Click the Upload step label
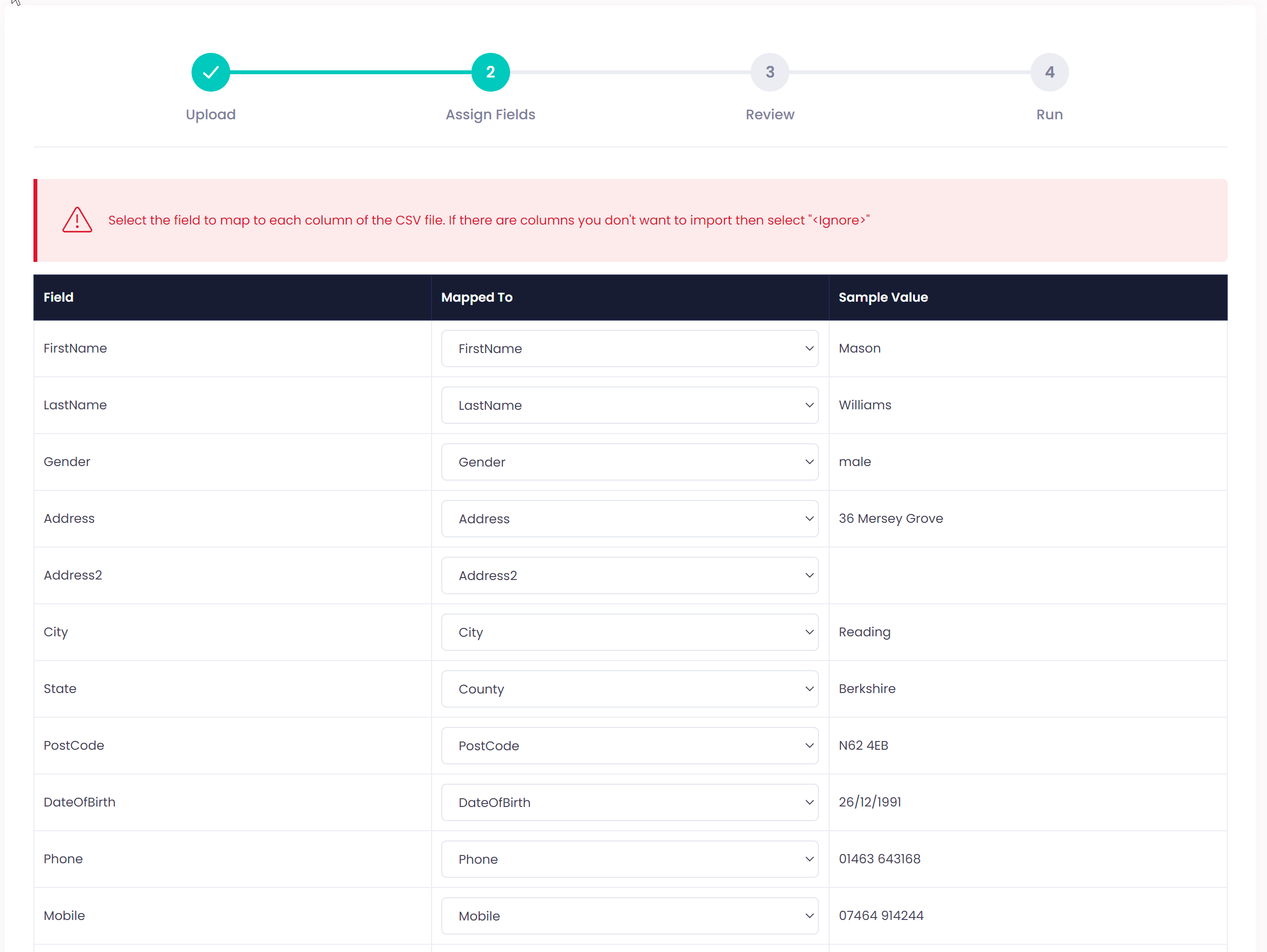 210,114
